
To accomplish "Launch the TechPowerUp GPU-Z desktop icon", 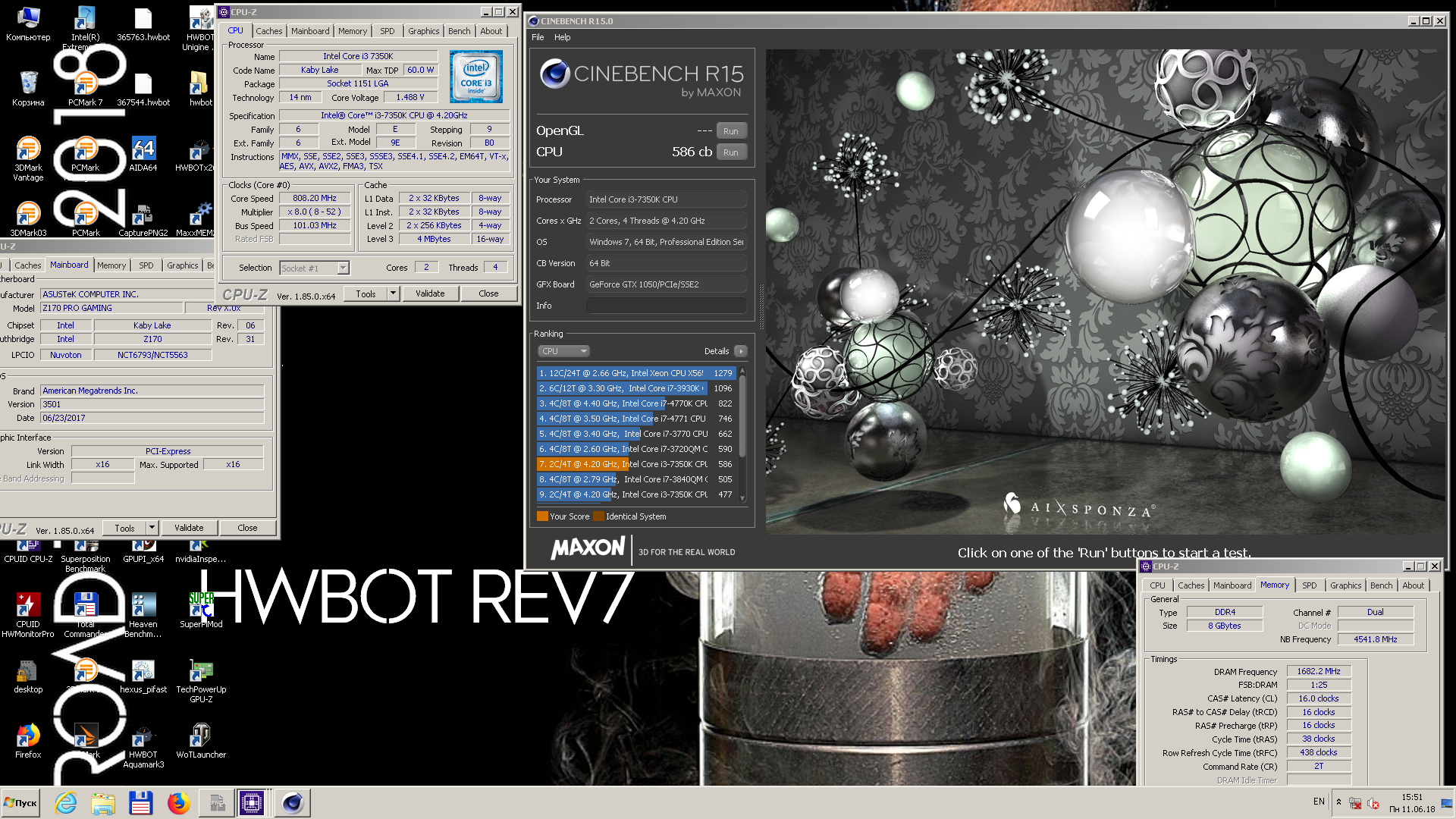I will (201, 680).
